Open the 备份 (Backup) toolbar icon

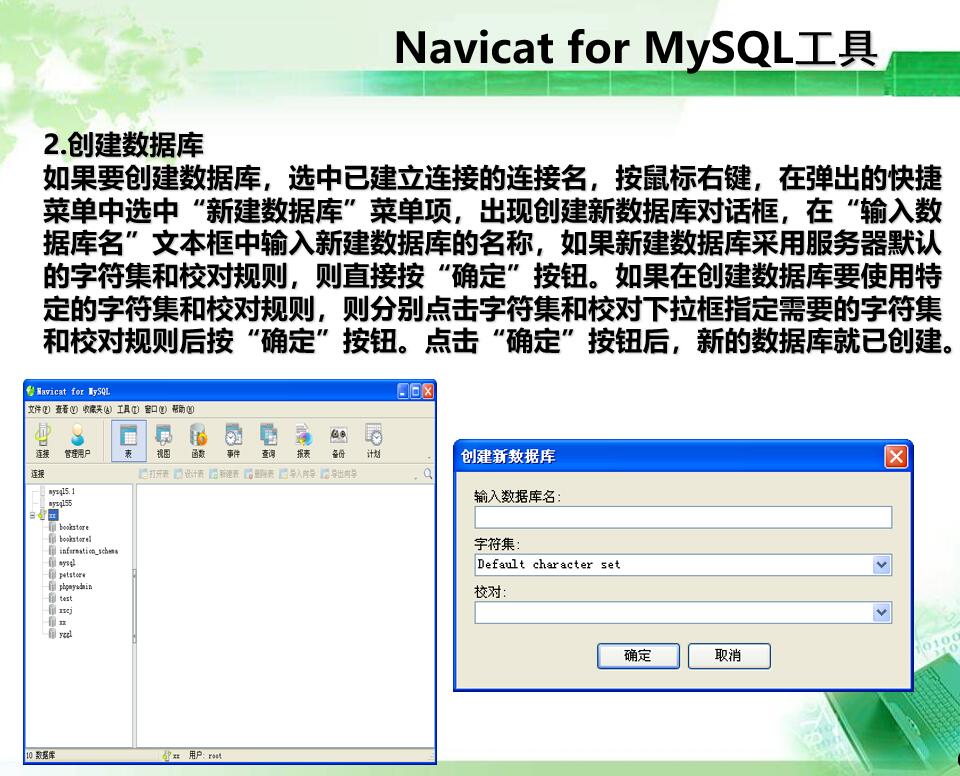coord(339,440)
